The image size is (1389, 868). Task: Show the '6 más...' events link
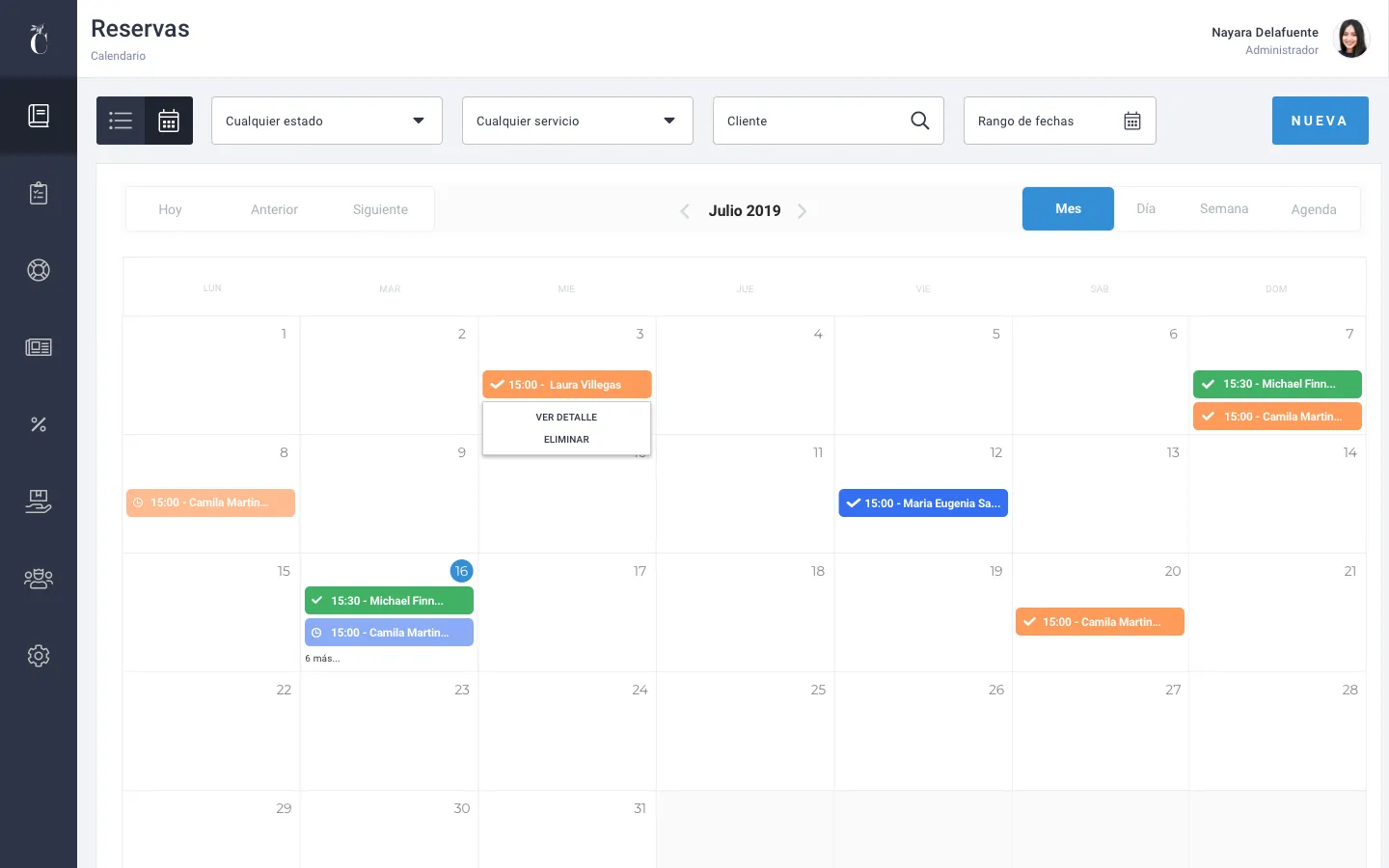[322, 659]
